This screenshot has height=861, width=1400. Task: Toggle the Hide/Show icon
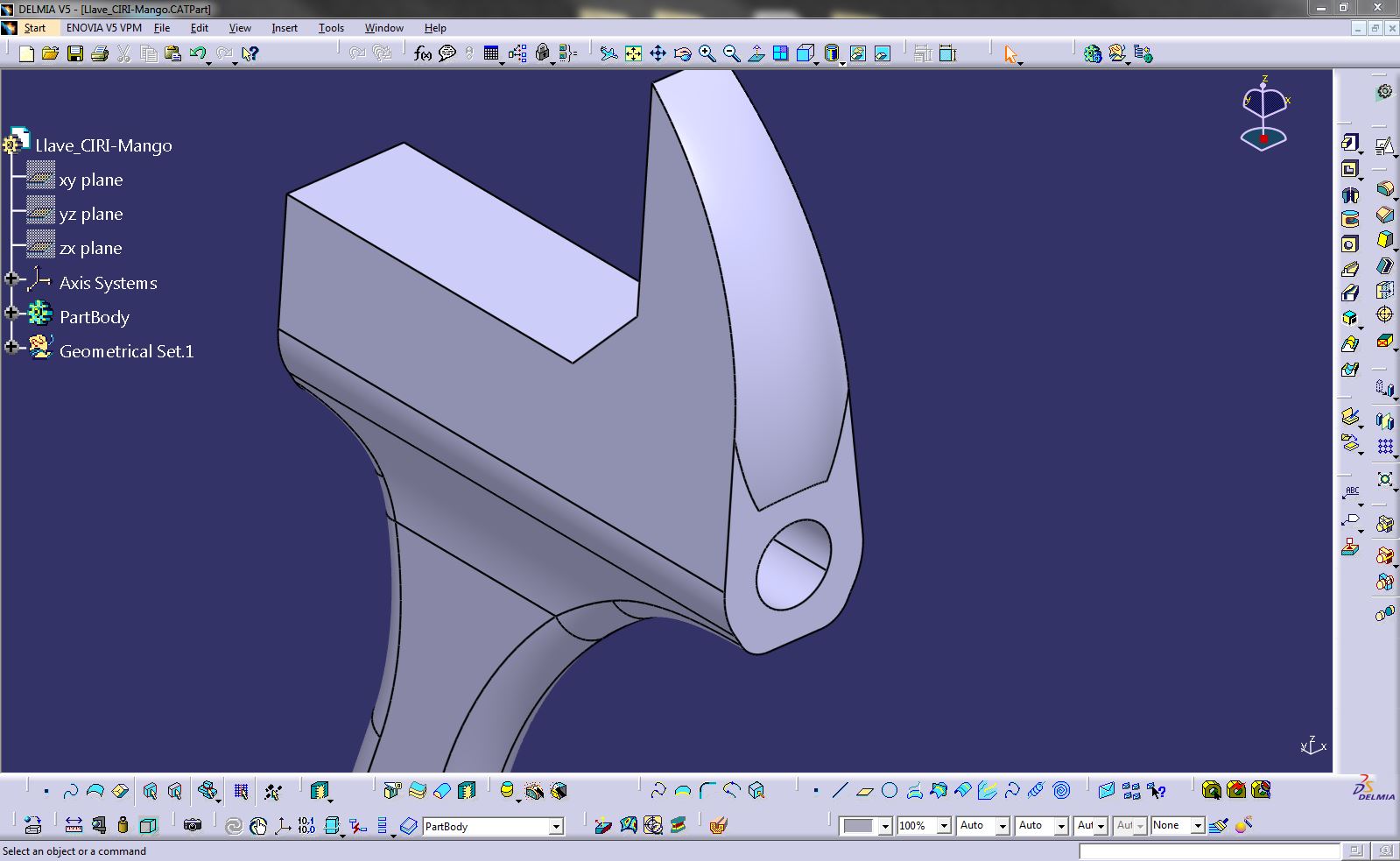tap(857, 54)
